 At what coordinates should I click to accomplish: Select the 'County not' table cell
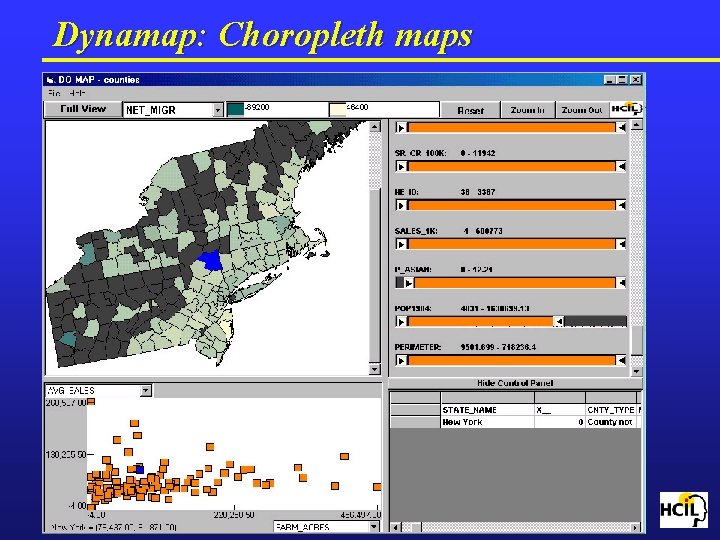click(x=611, y=422)
